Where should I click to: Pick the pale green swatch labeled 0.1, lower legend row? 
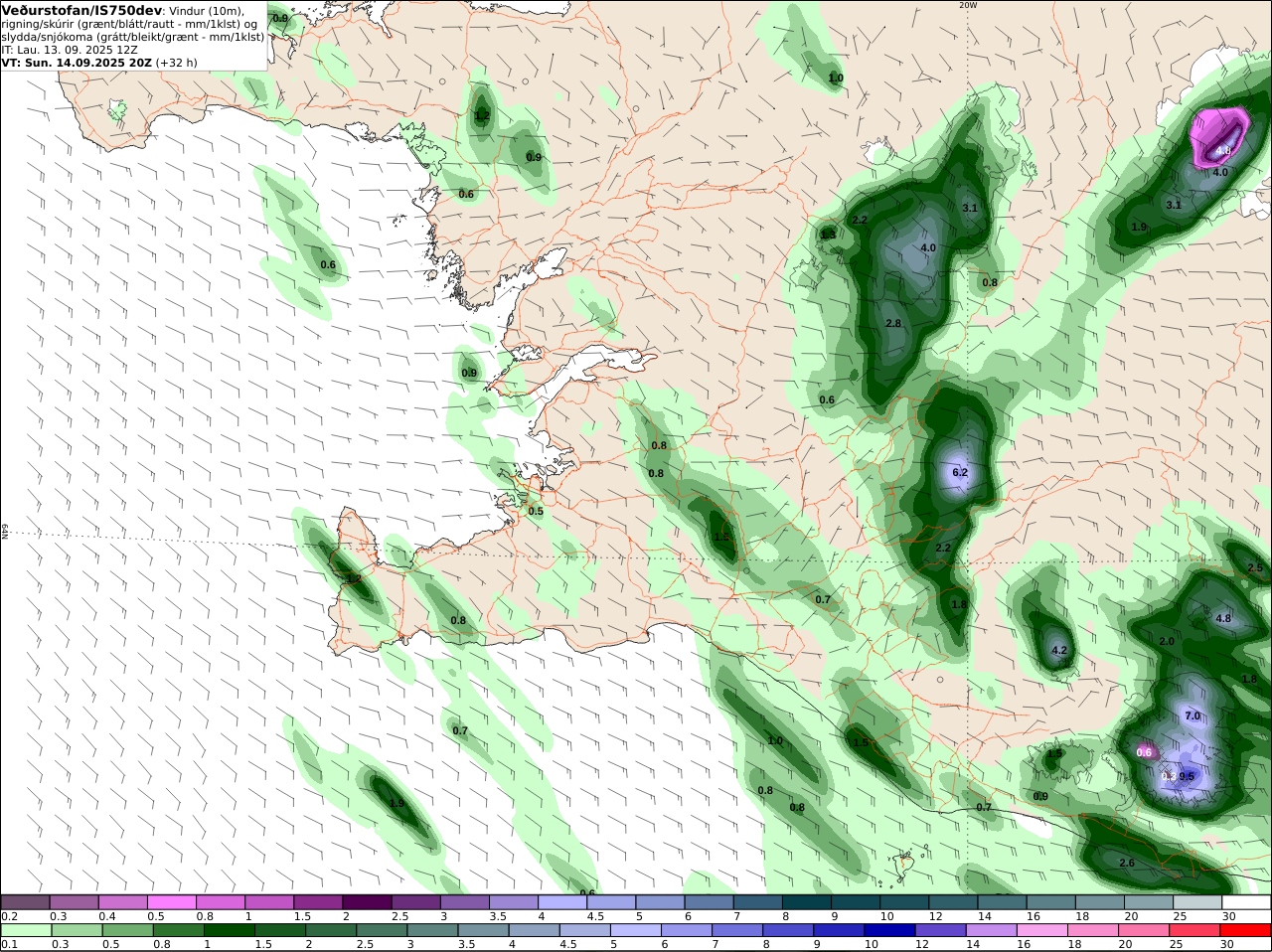click(x=25, y=930)
